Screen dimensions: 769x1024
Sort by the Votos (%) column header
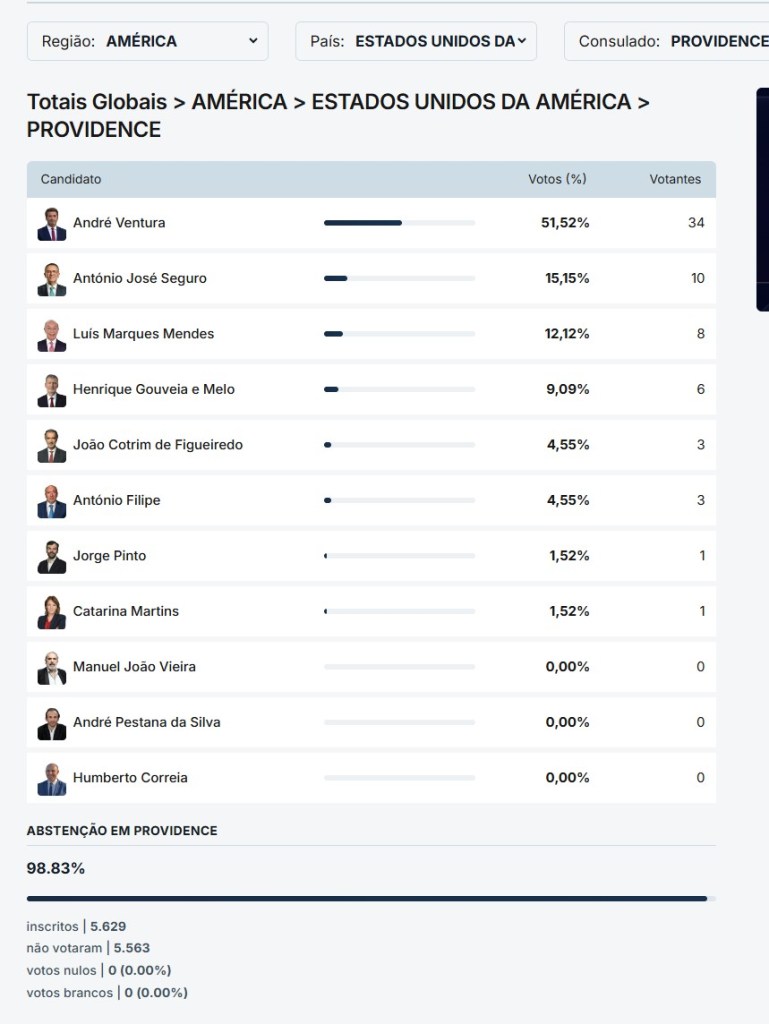[557, 179]
